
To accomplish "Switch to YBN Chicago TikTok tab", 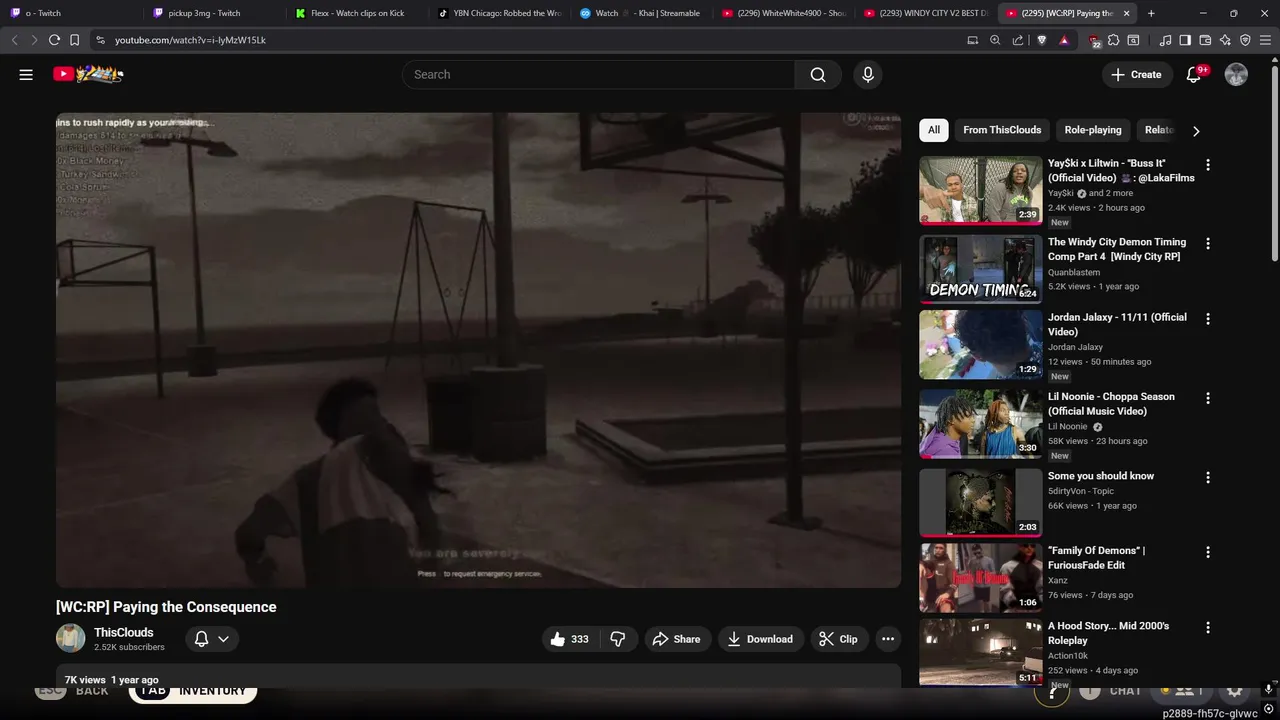I will click(x=499, y=13).
